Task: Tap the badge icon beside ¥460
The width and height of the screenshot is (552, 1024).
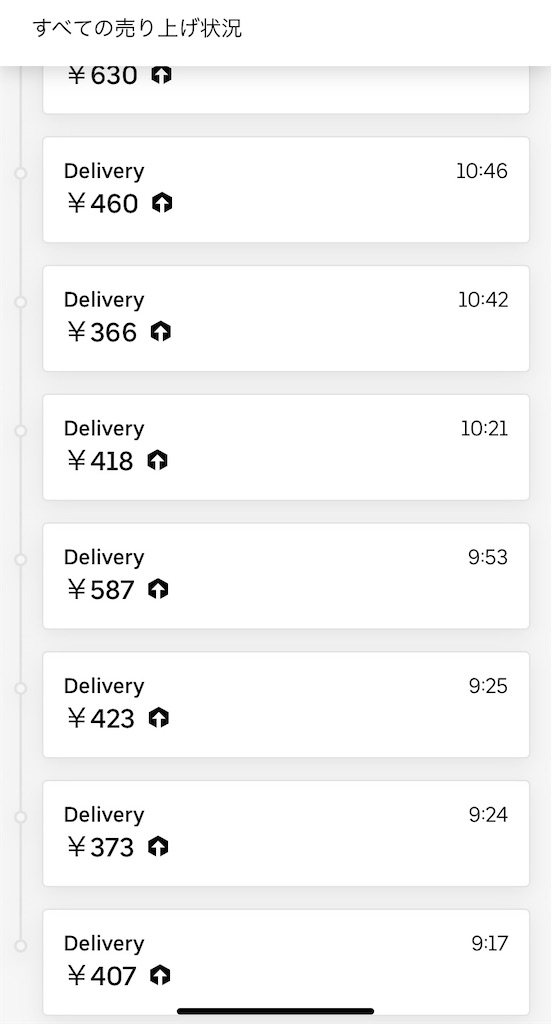Action: pos(161,204)
